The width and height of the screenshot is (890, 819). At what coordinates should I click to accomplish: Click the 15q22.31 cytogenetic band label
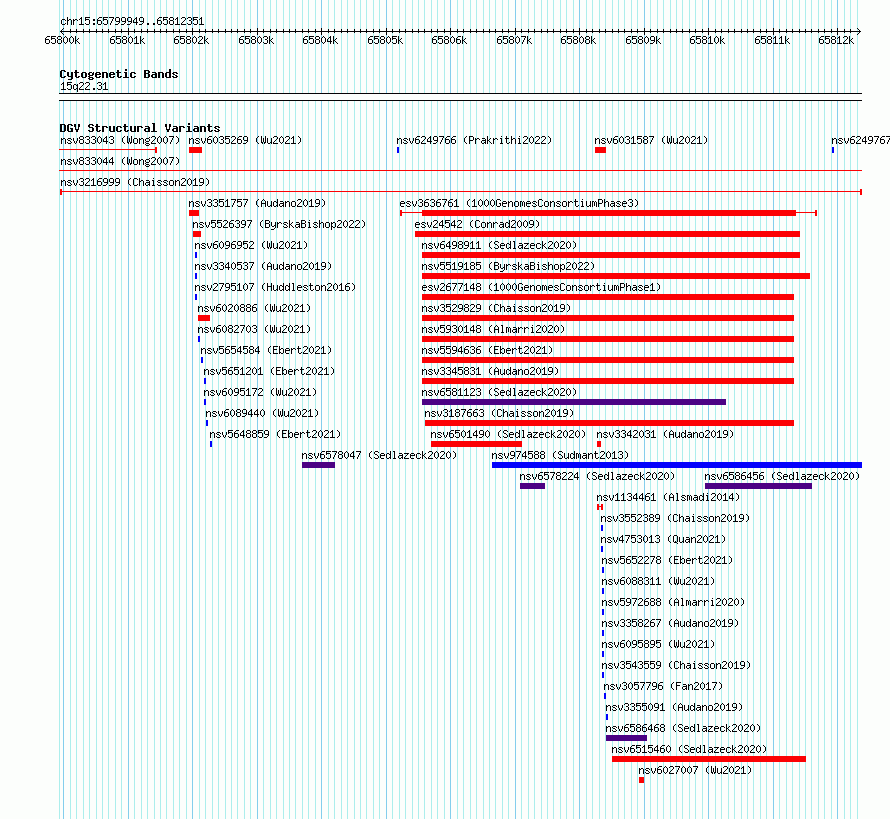click(84, 86)
